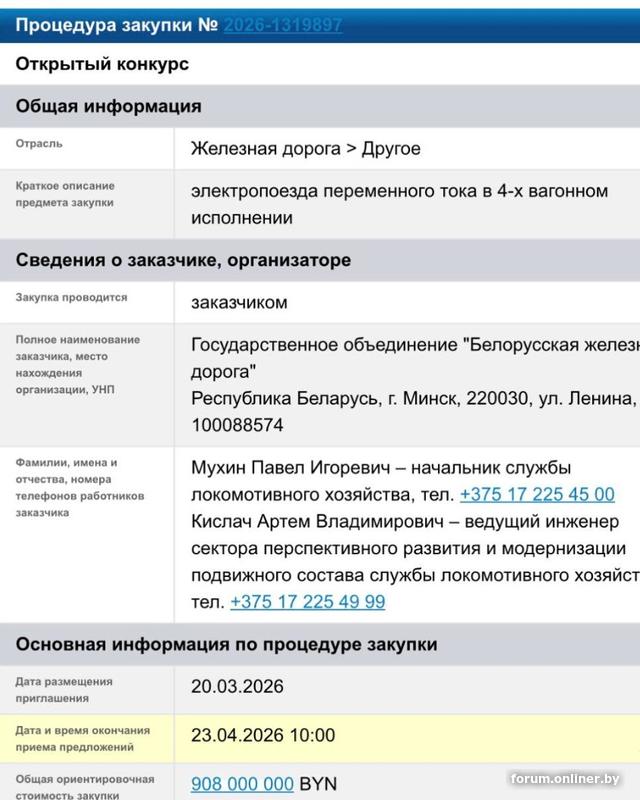This screenshot has width=640, height=800.
Task: Click the date 20.03.2026
Action: pyautogui.click(x=237, y=687)
